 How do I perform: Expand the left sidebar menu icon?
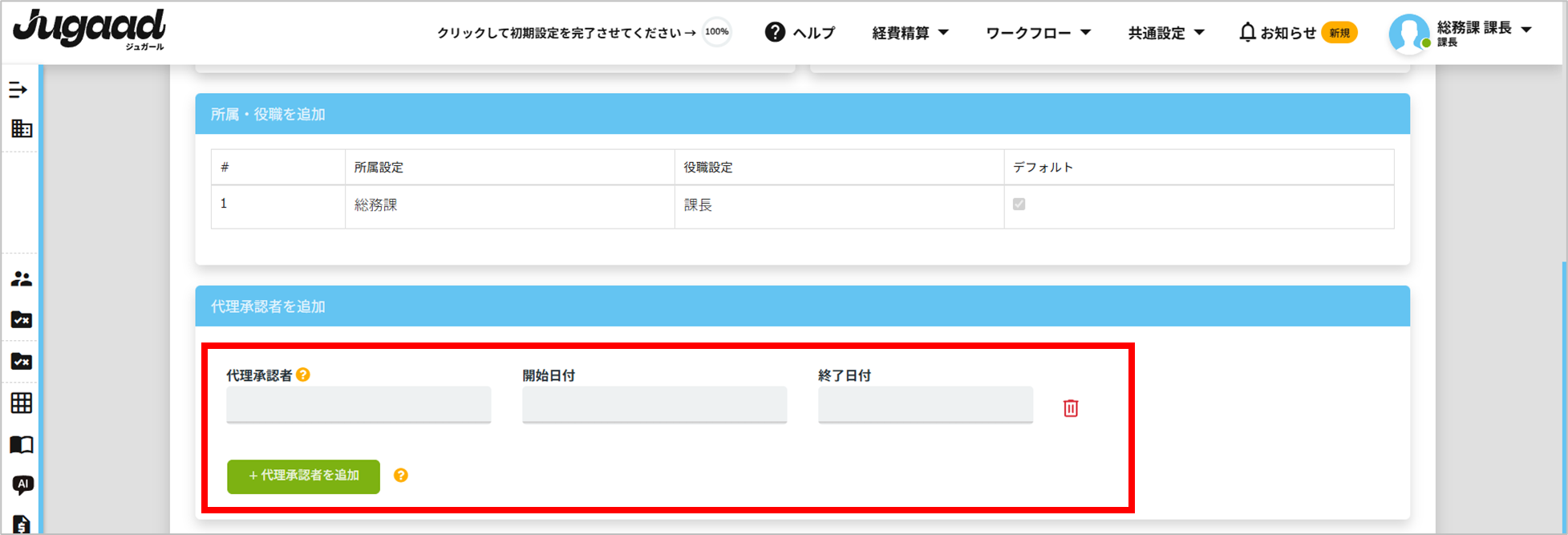(18, 90)
